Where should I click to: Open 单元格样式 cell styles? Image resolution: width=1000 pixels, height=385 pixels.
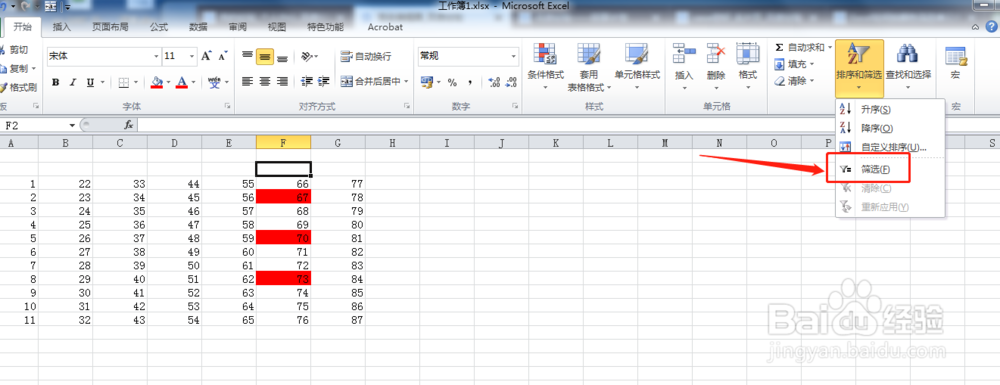[636, 67]
